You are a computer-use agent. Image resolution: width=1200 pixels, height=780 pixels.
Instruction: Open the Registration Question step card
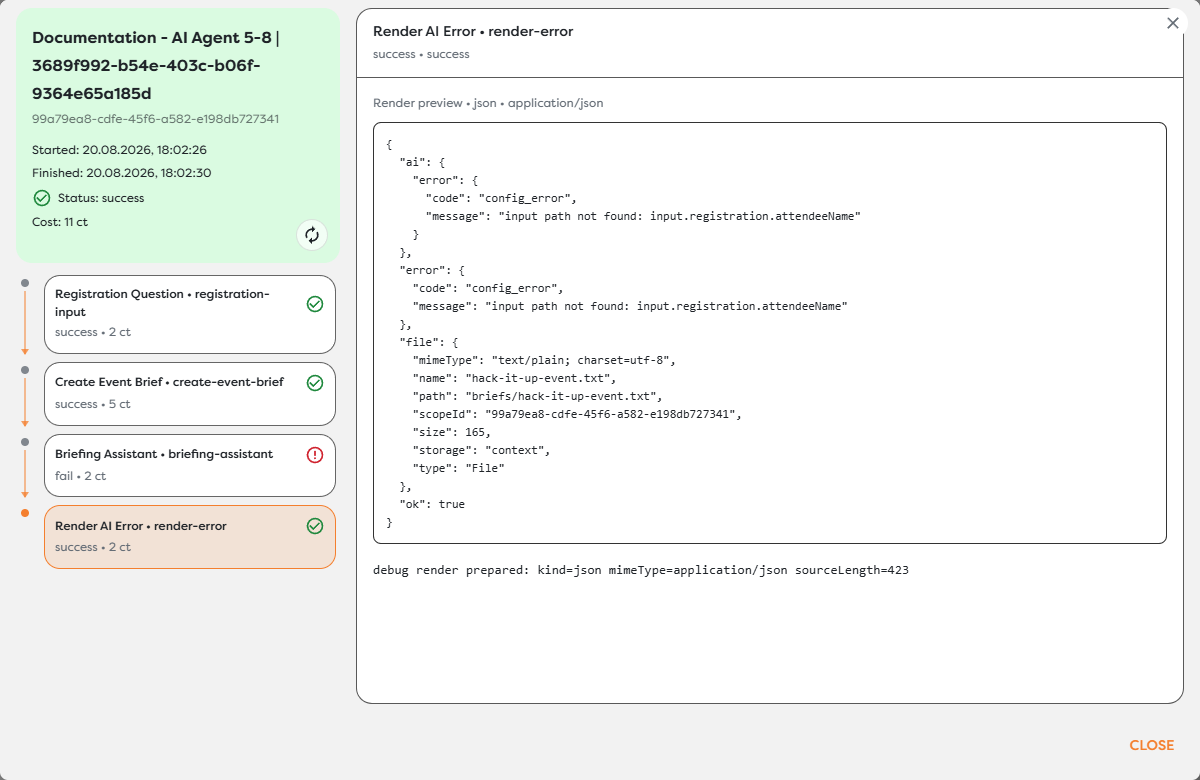click(190, 314)
